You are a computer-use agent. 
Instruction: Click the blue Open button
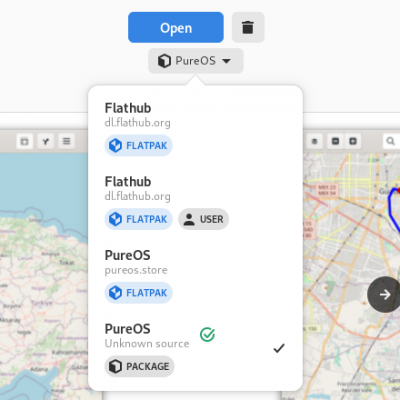click(x=176, y=27)
